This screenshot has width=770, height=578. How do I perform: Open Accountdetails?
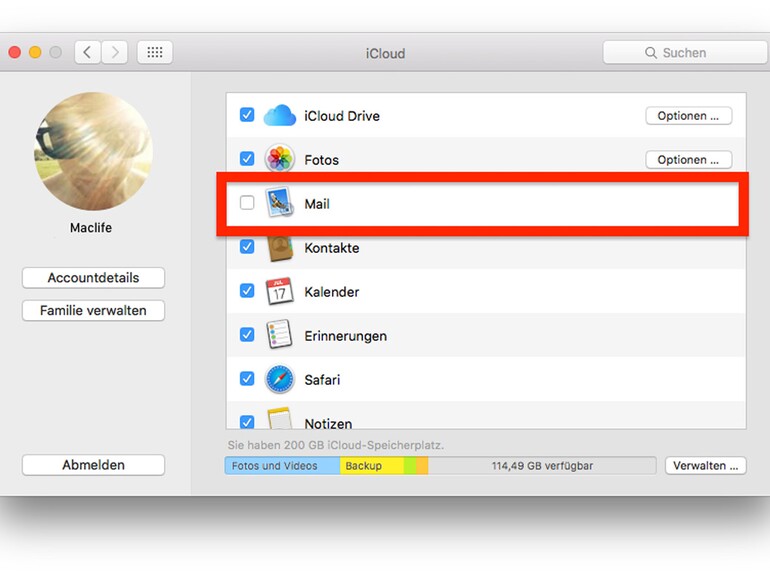[x=93, y=278]
